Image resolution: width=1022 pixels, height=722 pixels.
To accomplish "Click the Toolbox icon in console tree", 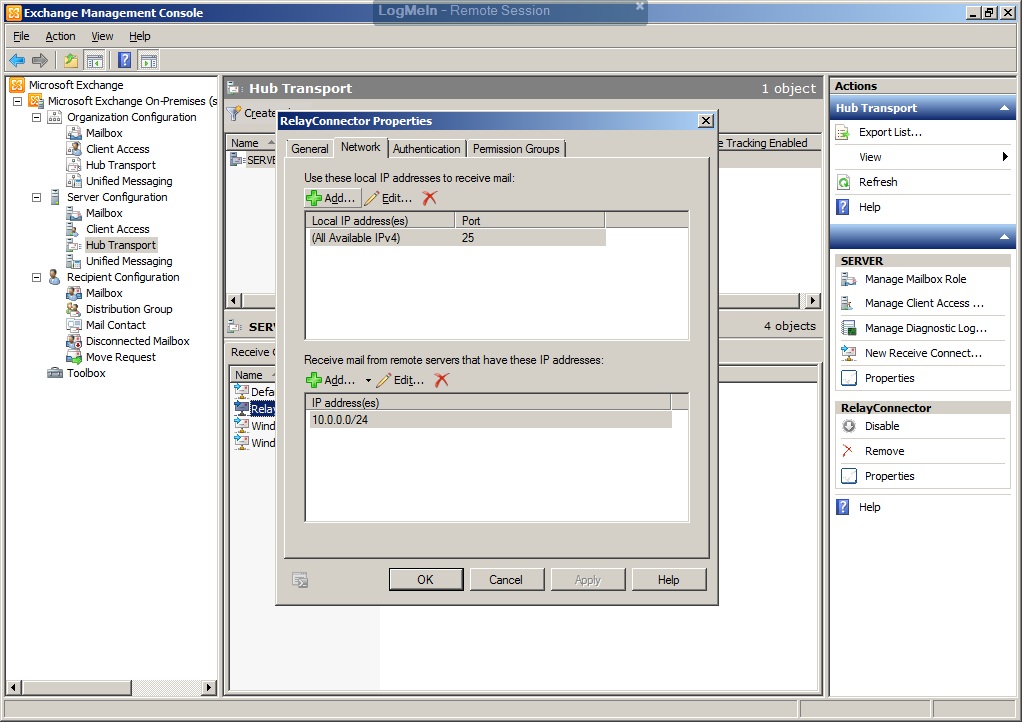I will pos(55,373).
